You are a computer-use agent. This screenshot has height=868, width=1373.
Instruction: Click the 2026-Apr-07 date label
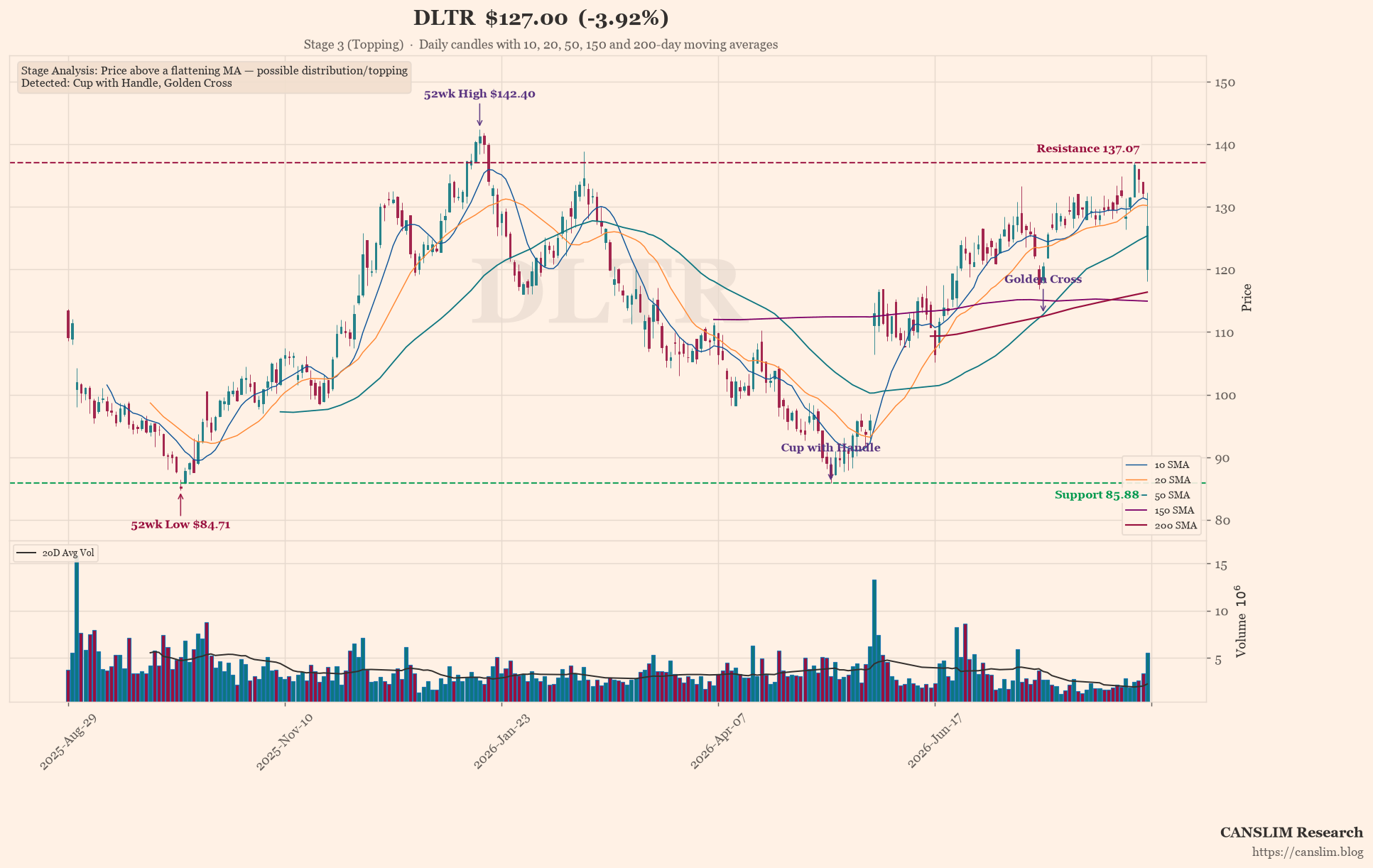pyautogui.click(x=719, y=742)
